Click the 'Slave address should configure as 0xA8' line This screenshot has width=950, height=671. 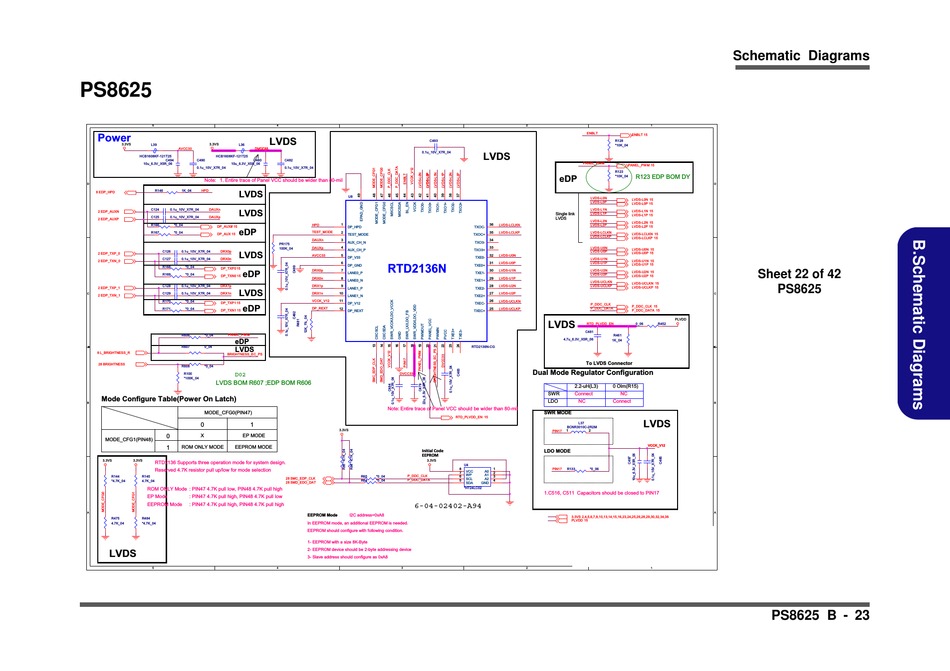(x=347, y=557)
